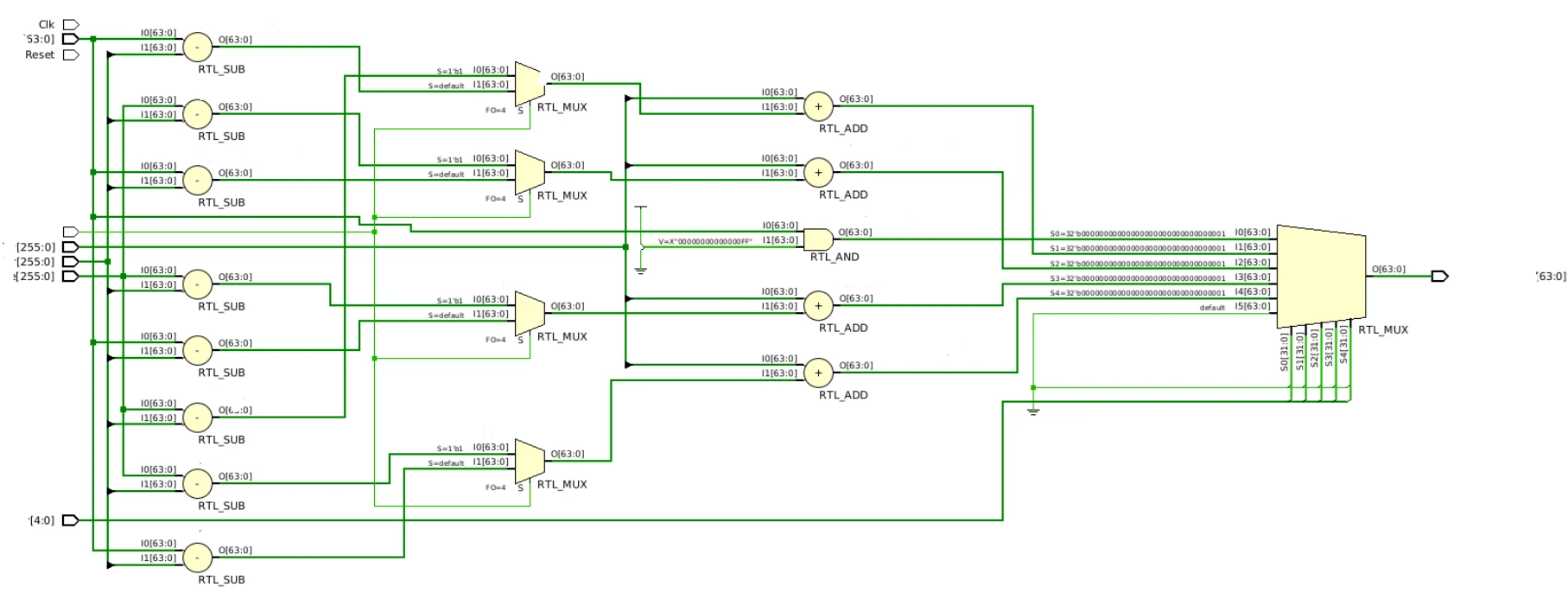Select the lowest RTL_ADD adder circle
Viewport: 1568px width, 593px height.
[x=818, y=373]
